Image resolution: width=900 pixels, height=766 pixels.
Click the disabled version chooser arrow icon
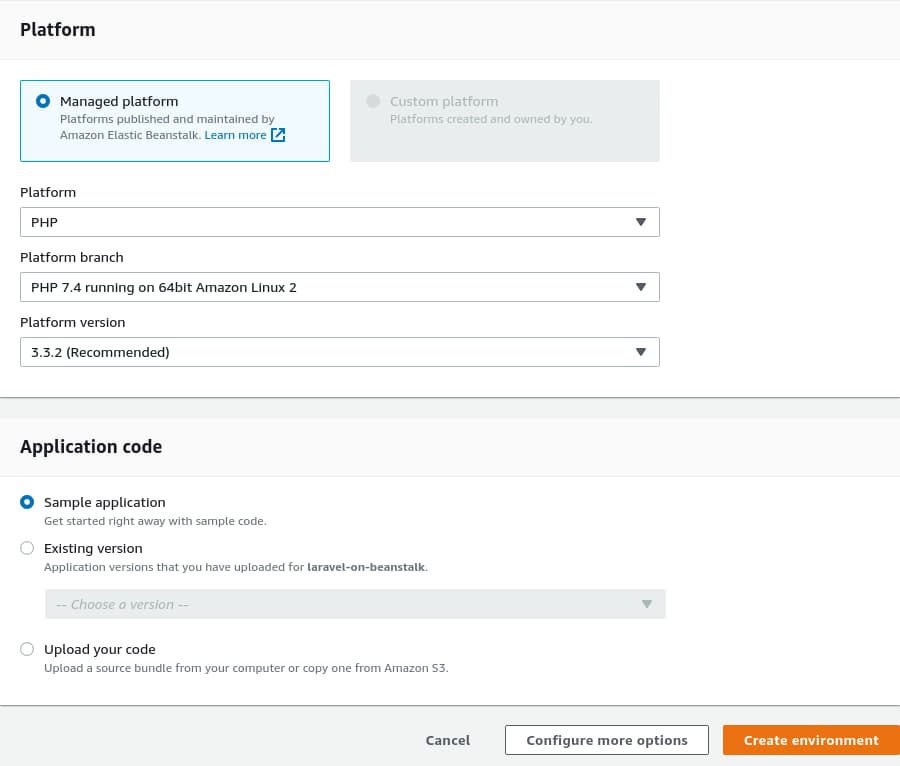click(646, 603)
